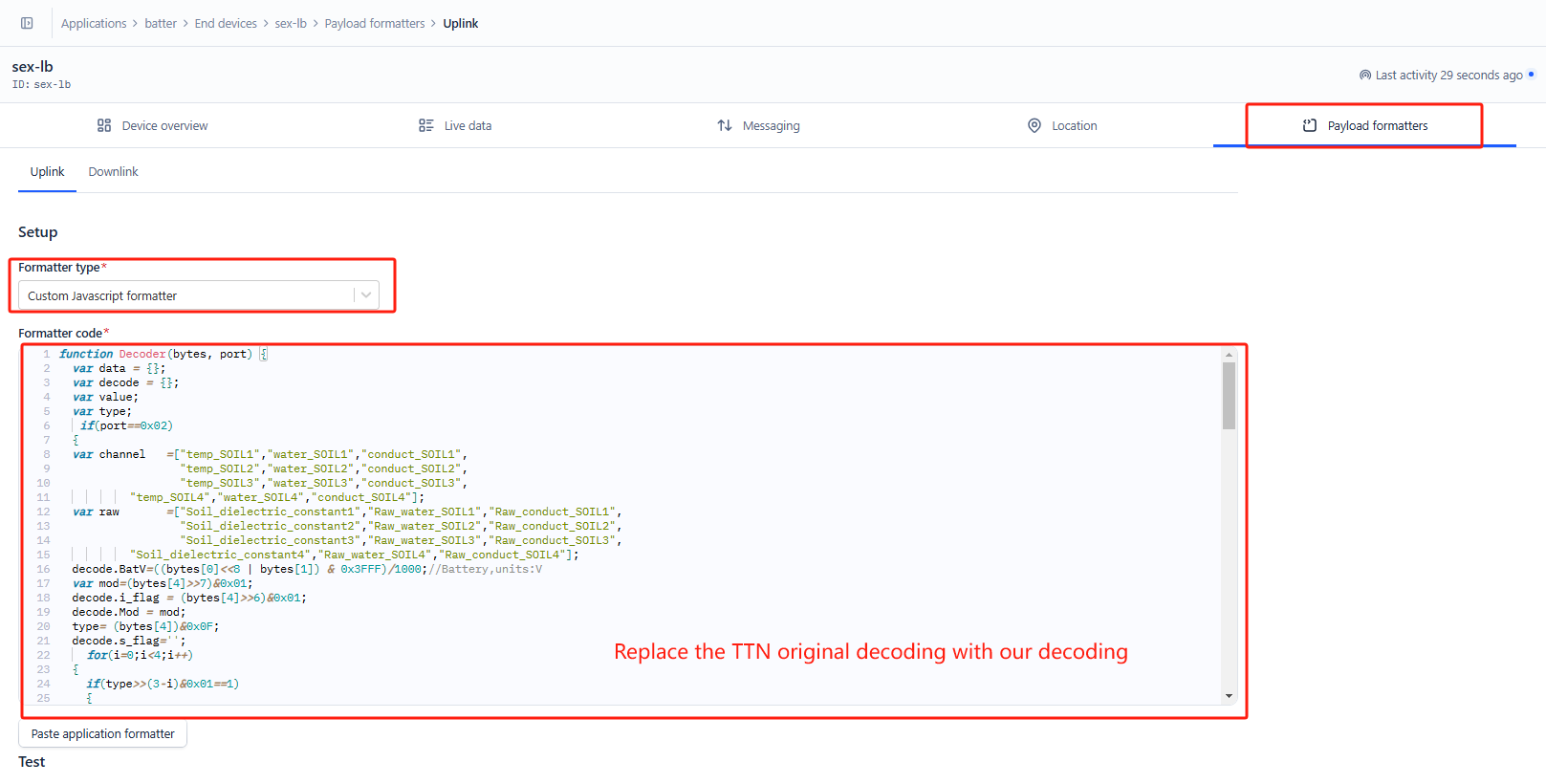The width and height of the screenshot is (1546, 784).
Task: Go to the batter breadcrumb
Action: tap(161, 23)
